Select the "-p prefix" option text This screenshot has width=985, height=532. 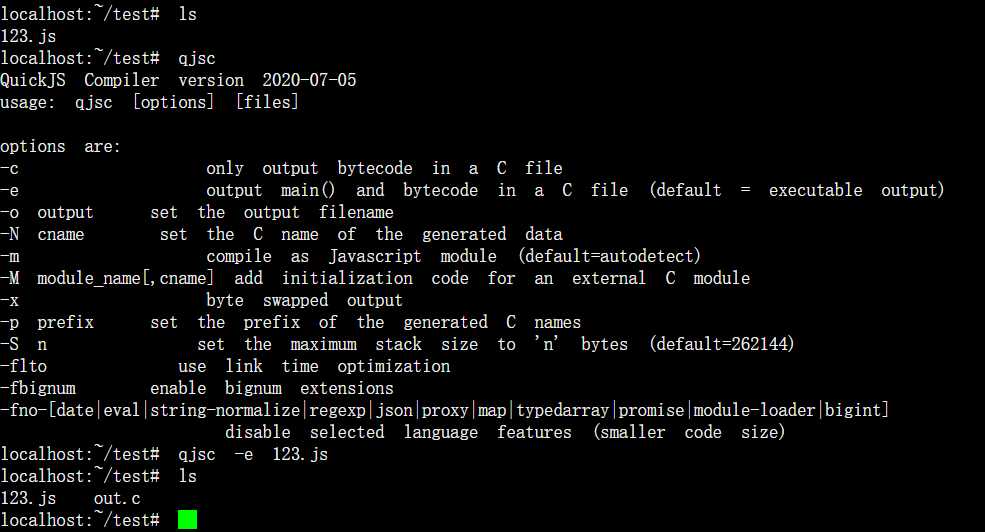[46, 322]
